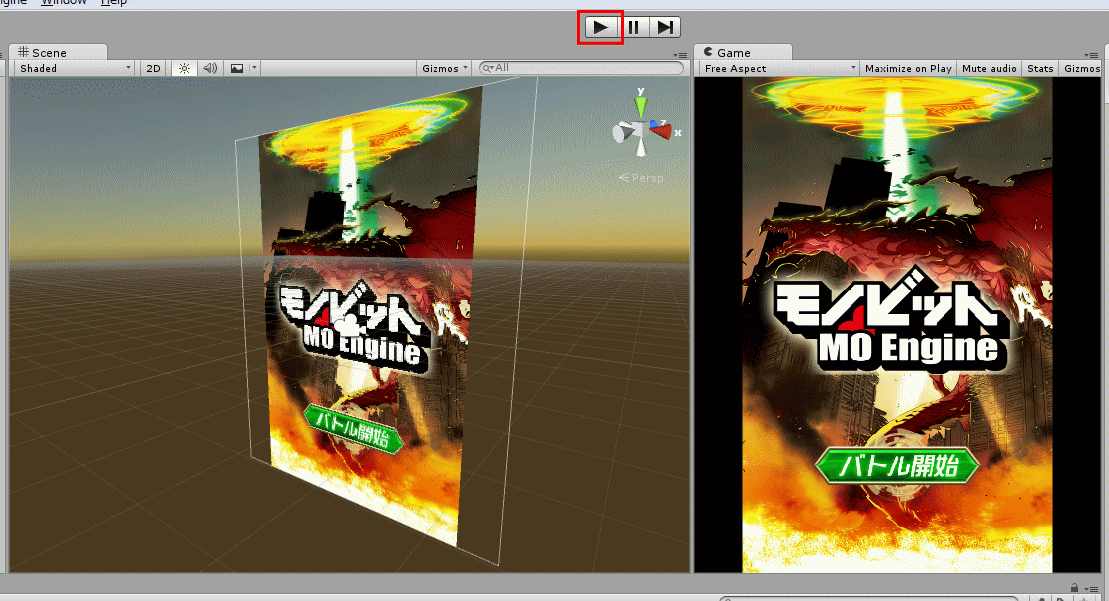Pause the game with the Pause button
This screenshot has height=601, width=1109.
633,28
